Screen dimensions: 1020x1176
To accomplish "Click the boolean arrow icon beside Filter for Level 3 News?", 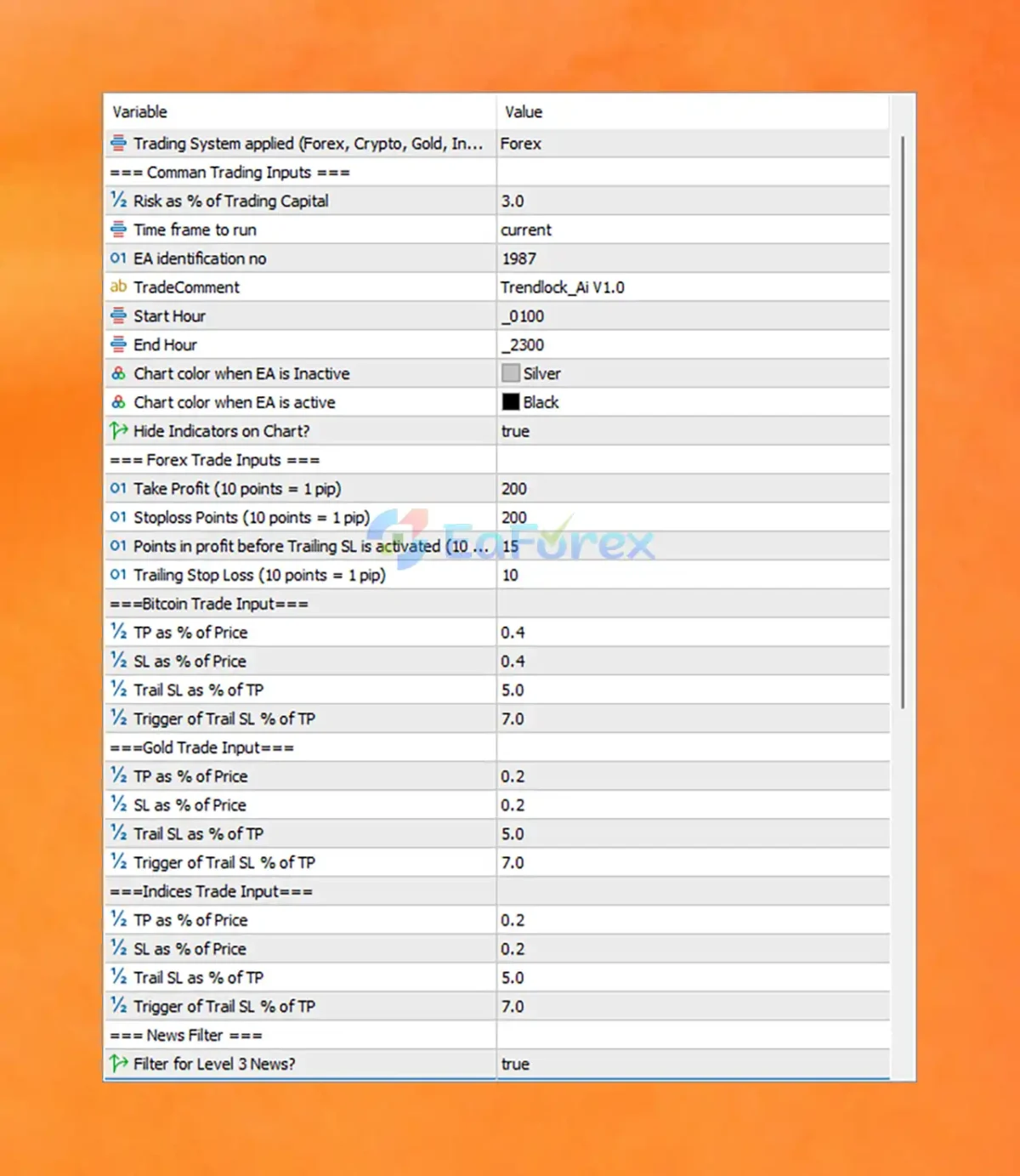I will tap(118, 1064).
